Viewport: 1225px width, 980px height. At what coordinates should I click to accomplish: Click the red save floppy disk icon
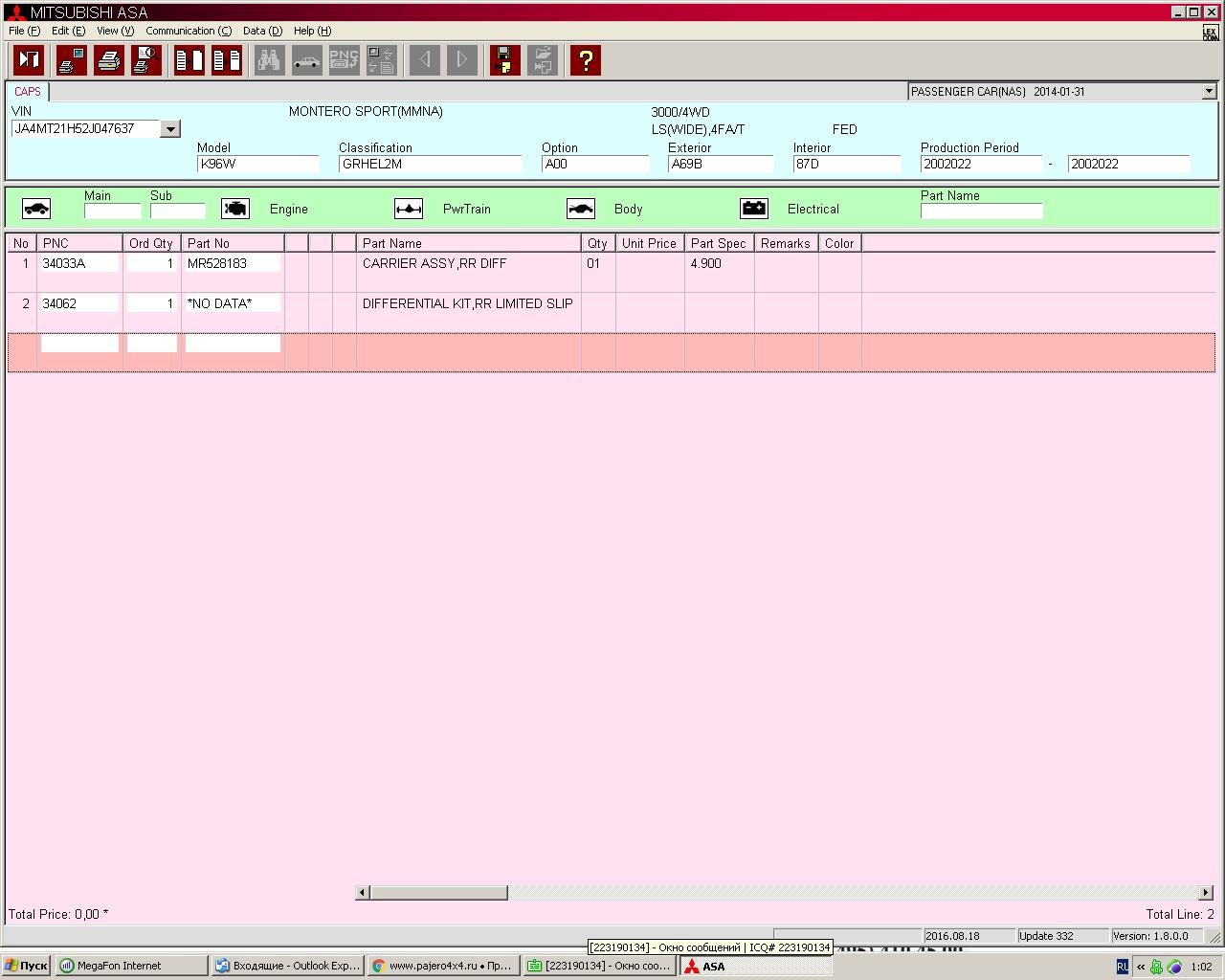pos(504,60)
